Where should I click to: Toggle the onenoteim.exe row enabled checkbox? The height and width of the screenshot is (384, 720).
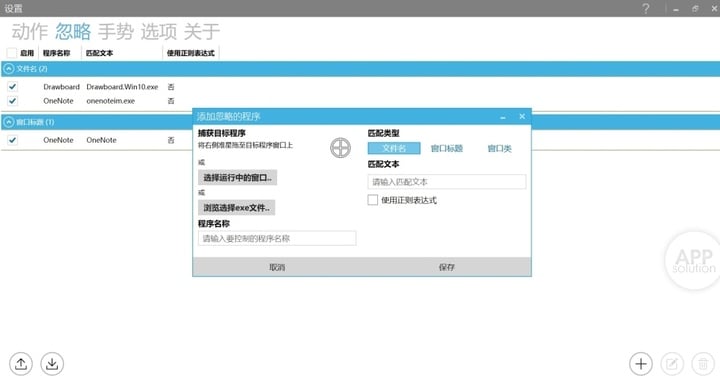point(12,101)
